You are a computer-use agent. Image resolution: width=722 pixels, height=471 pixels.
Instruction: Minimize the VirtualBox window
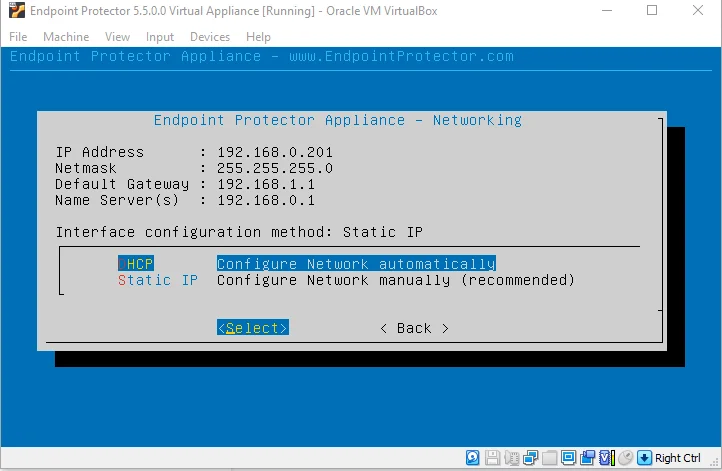click(607, 10)
